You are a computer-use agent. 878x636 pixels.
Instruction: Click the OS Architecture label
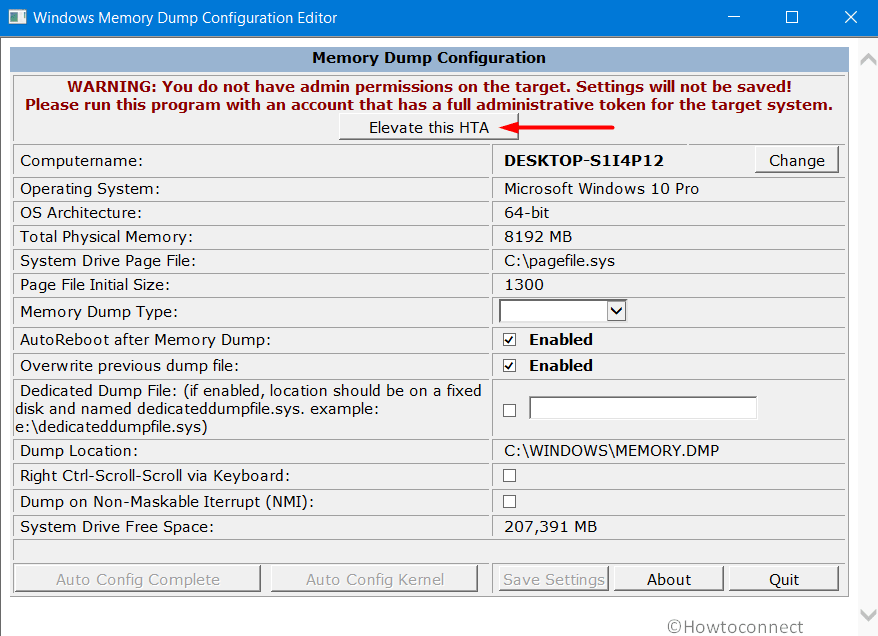81,213
